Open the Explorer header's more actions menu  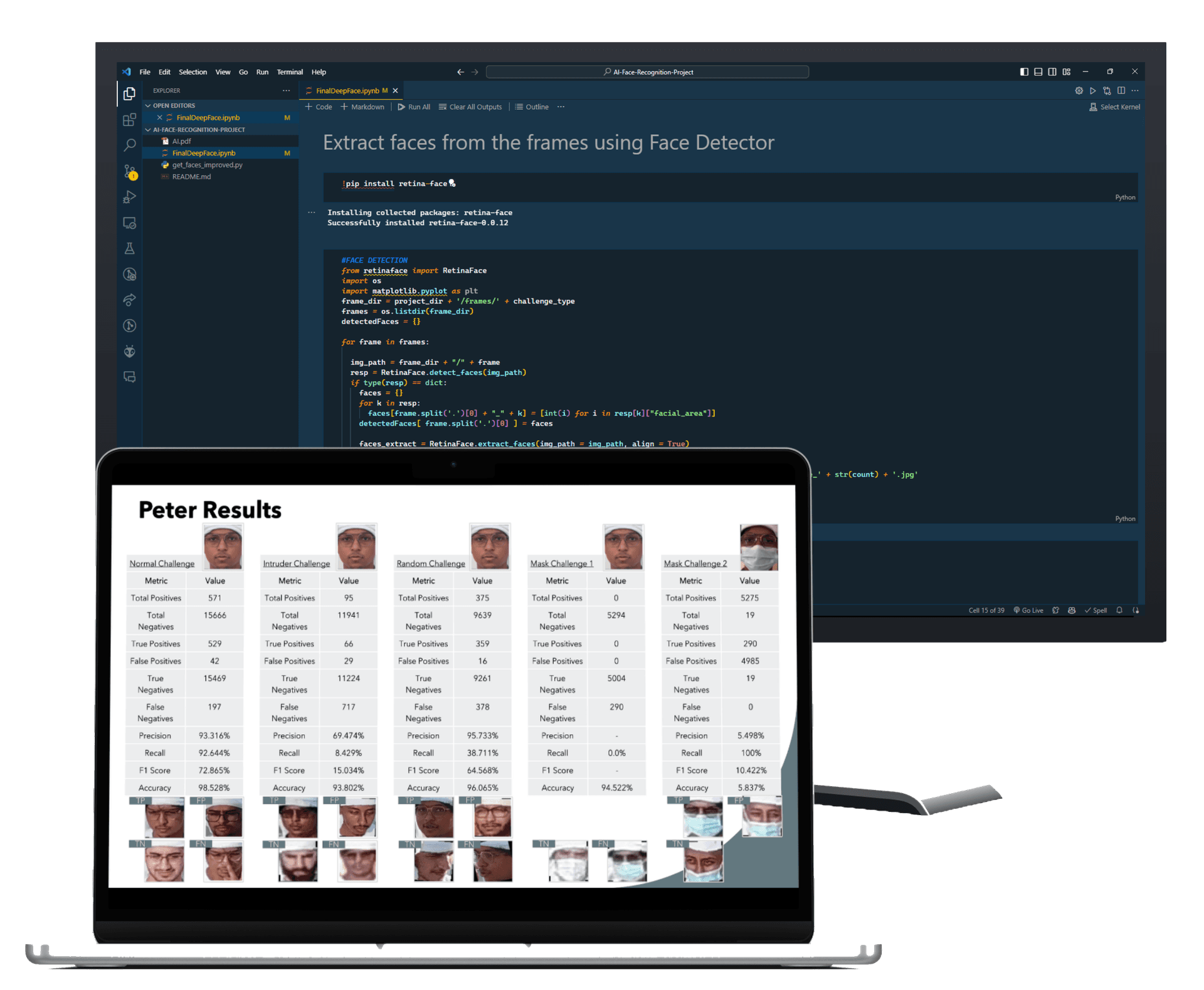(286, 91)
